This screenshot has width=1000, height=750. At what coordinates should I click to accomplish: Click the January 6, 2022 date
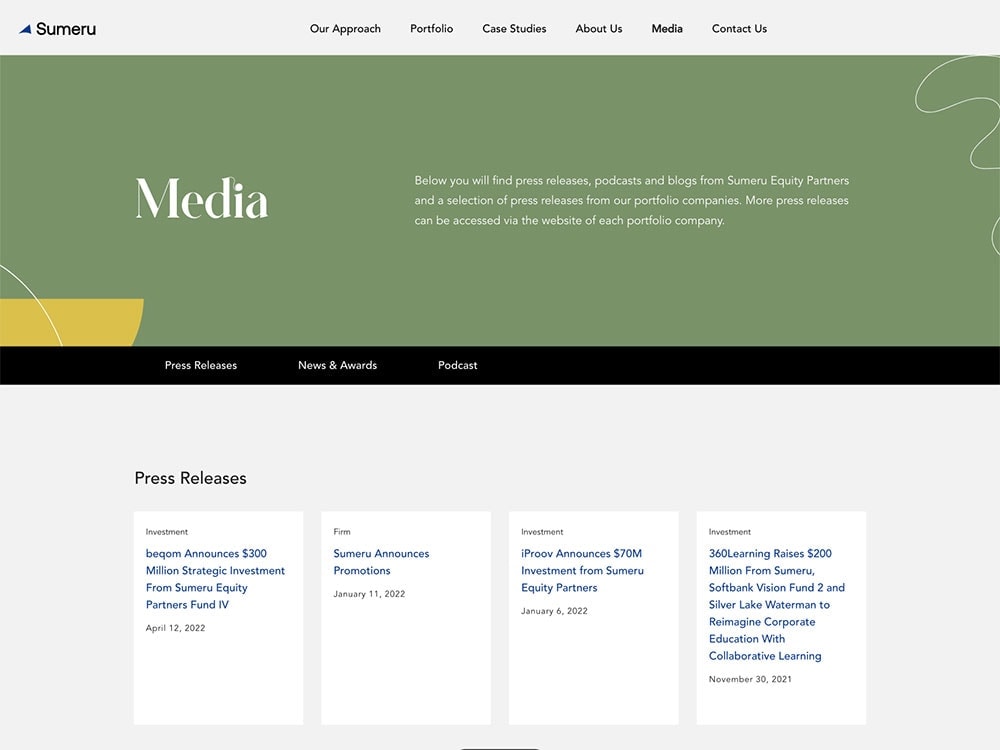pyautogui.click(x=554, y=611)
